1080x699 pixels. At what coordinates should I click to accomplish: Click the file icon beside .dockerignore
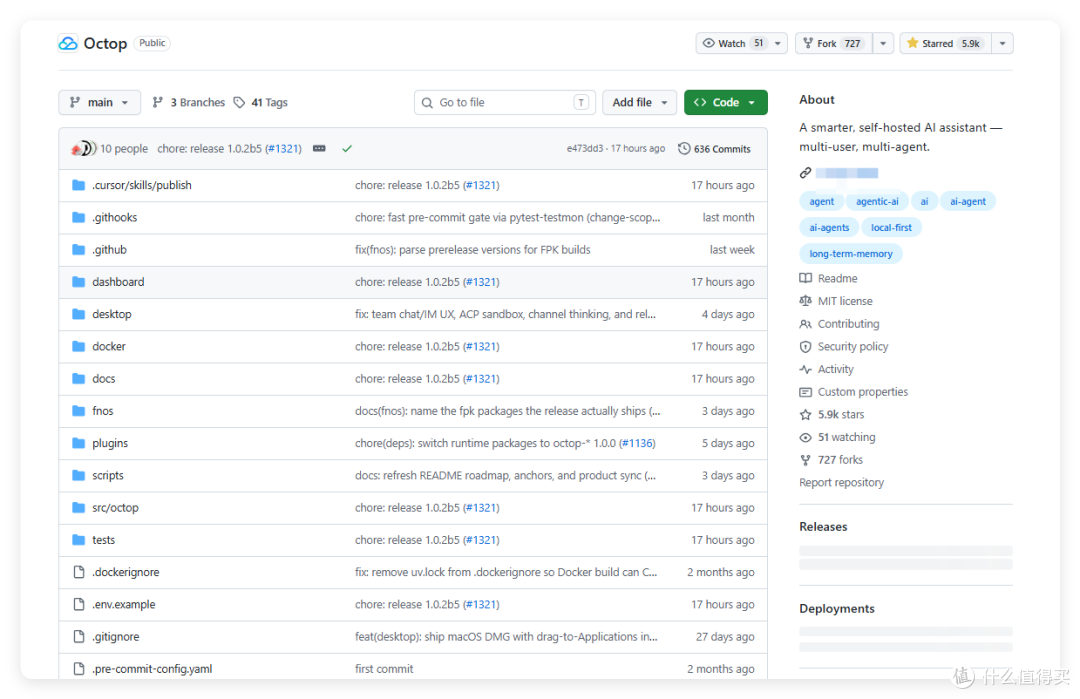coord(79,572)
